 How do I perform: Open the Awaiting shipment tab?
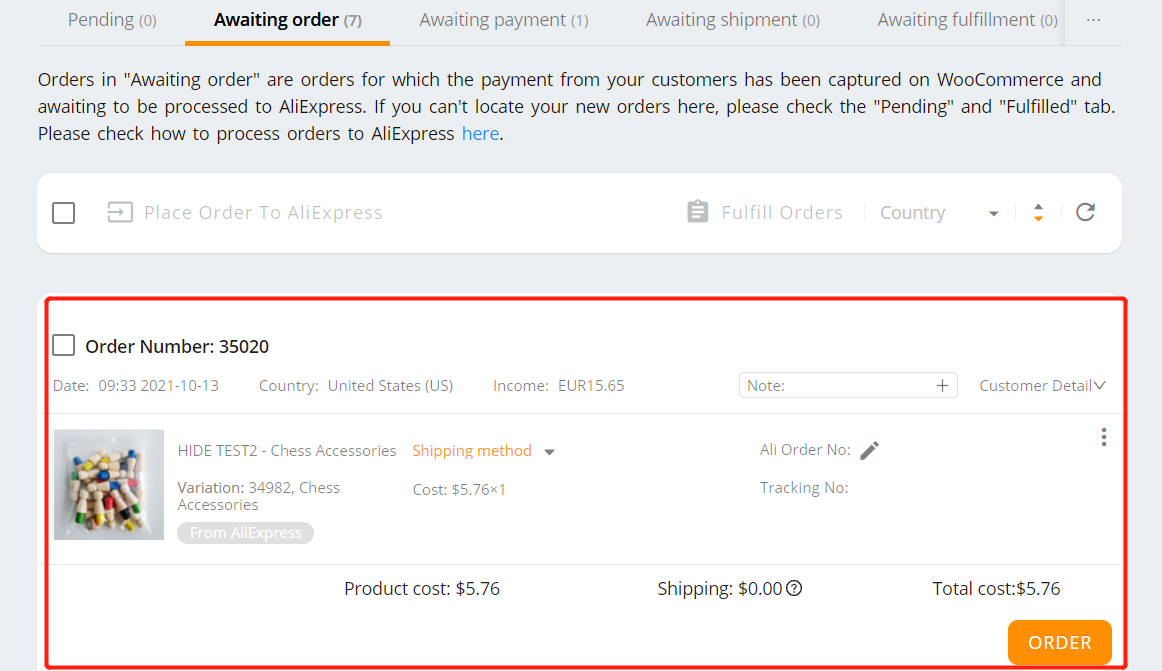click(x=733, y=20)
